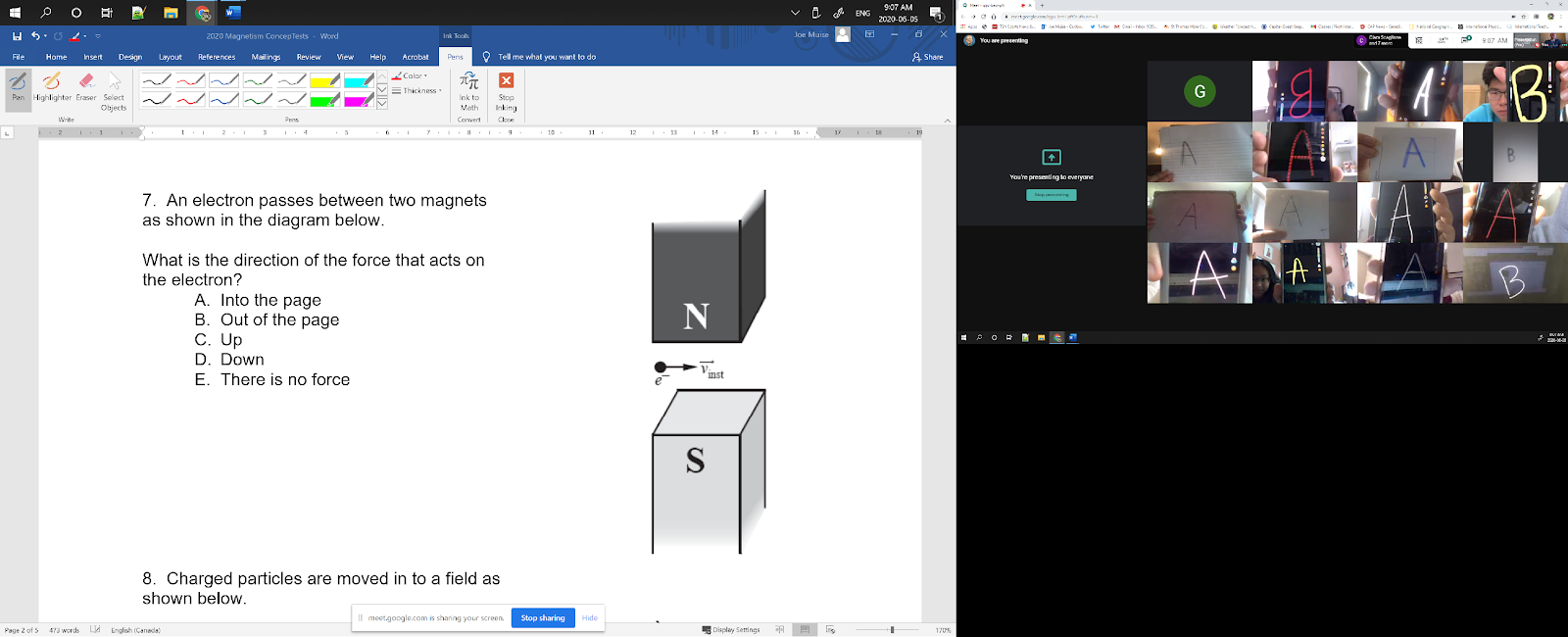Select the Highlighter tool
Viewport: 1568px width, 637px height.
pyautogui.click(x=52, y=88)
